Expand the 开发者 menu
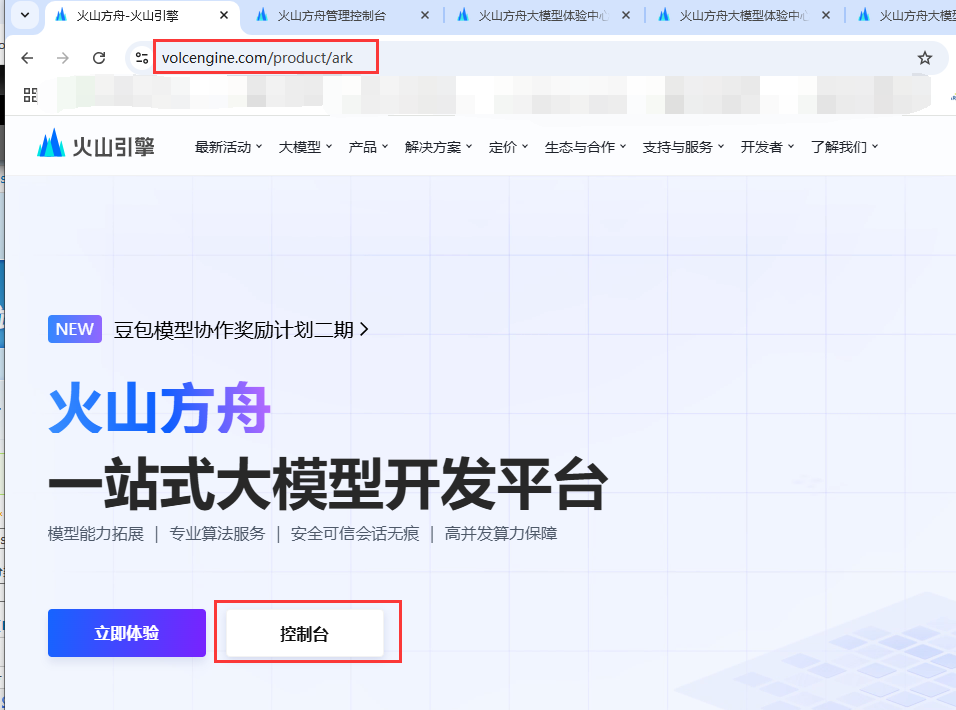The height and width of the screenshot is (710, 956). tap(767, 147)
